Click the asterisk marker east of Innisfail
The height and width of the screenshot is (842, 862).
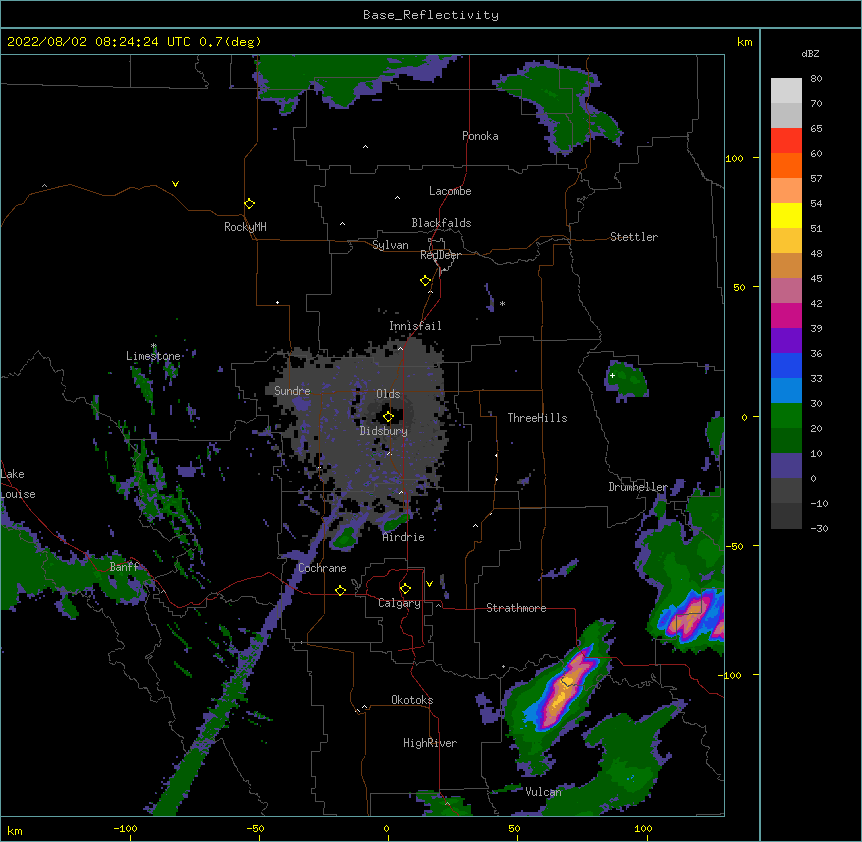click(x=502, y=303)
